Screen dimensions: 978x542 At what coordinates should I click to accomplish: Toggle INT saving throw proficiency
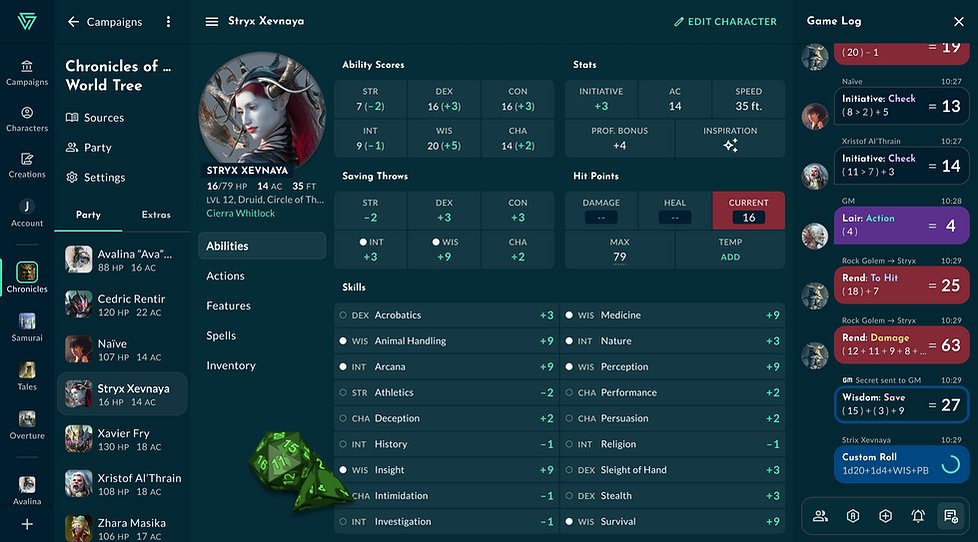tap(363, 242)
